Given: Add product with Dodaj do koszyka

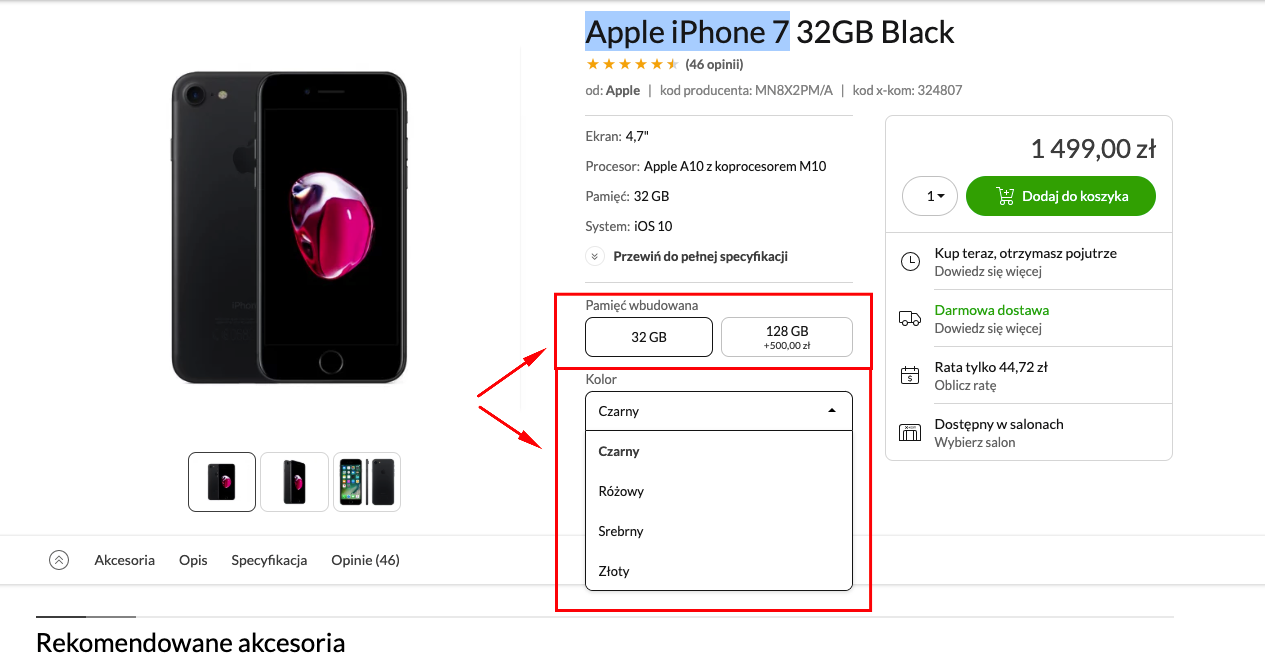Looking at the screenshot, I should [1061, 196].
